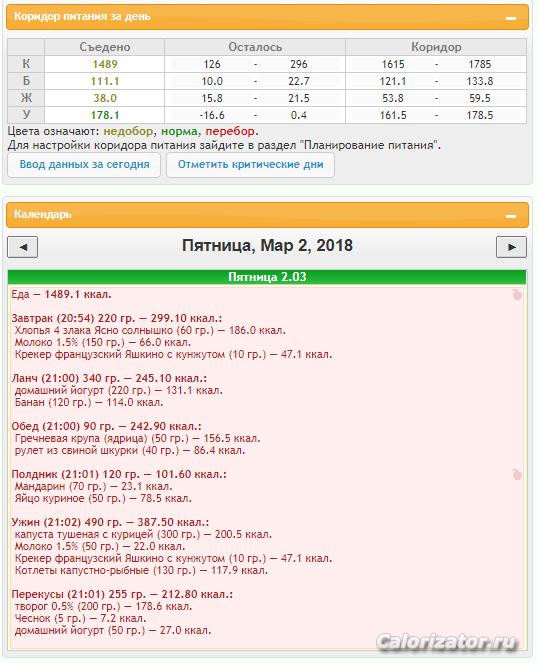Select the green Пятница 2.03 day header
This screenshot has width=539, height=663.
(x=267, y=277)
